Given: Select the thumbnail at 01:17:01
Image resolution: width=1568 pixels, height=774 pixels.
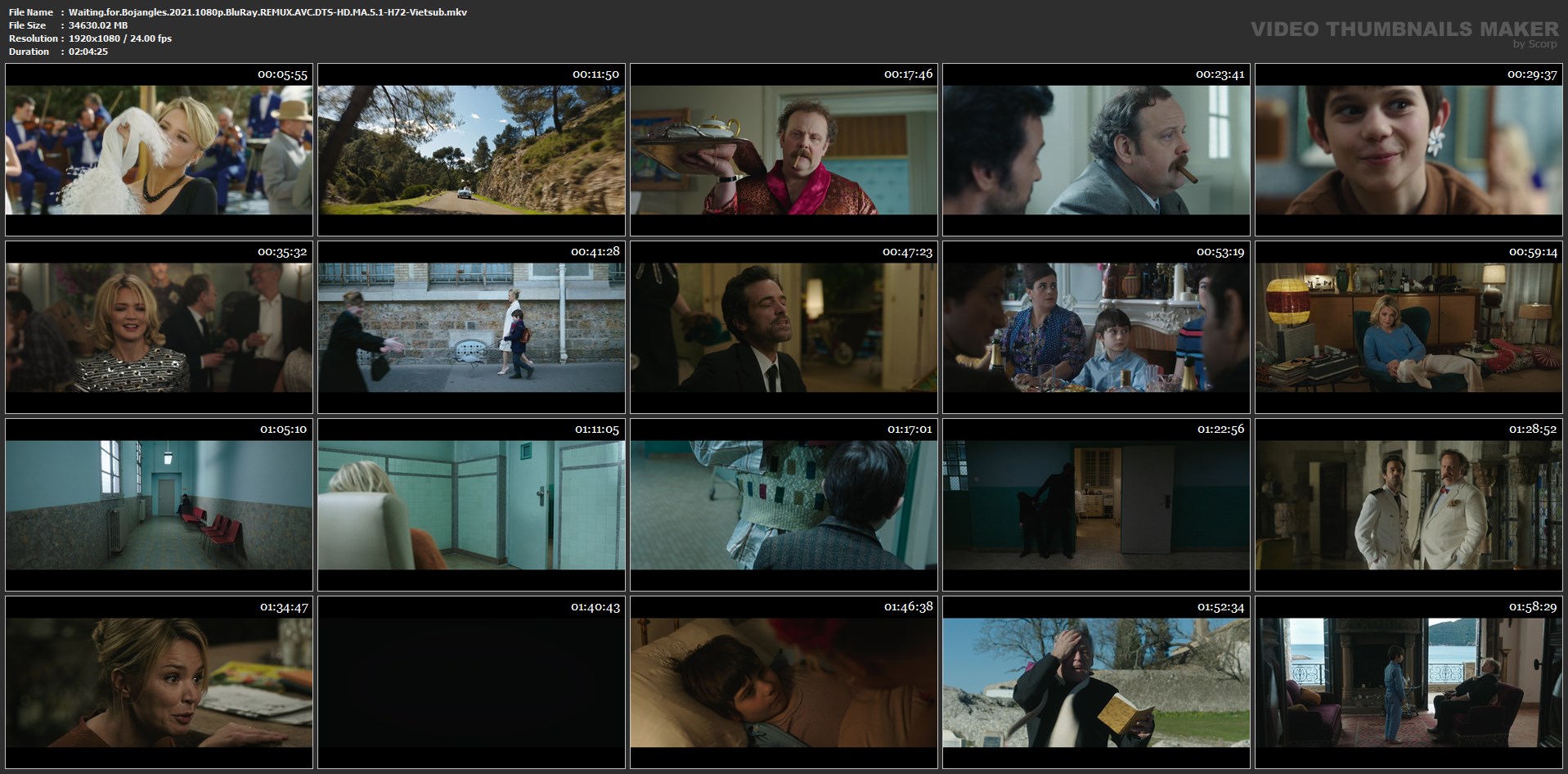Looking at the screenshot, I should 784,505.
